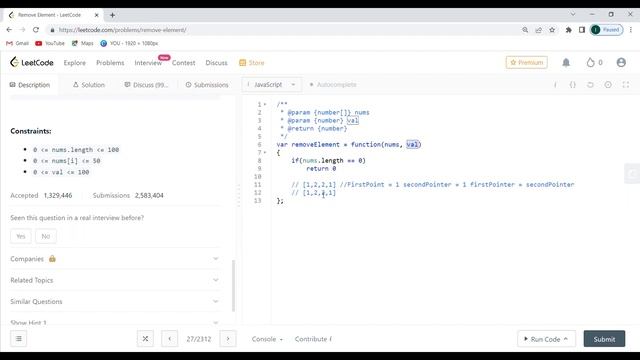Click the browser forward arrow
The height and width of the screenshot is (360, 640).
(22, 30)
